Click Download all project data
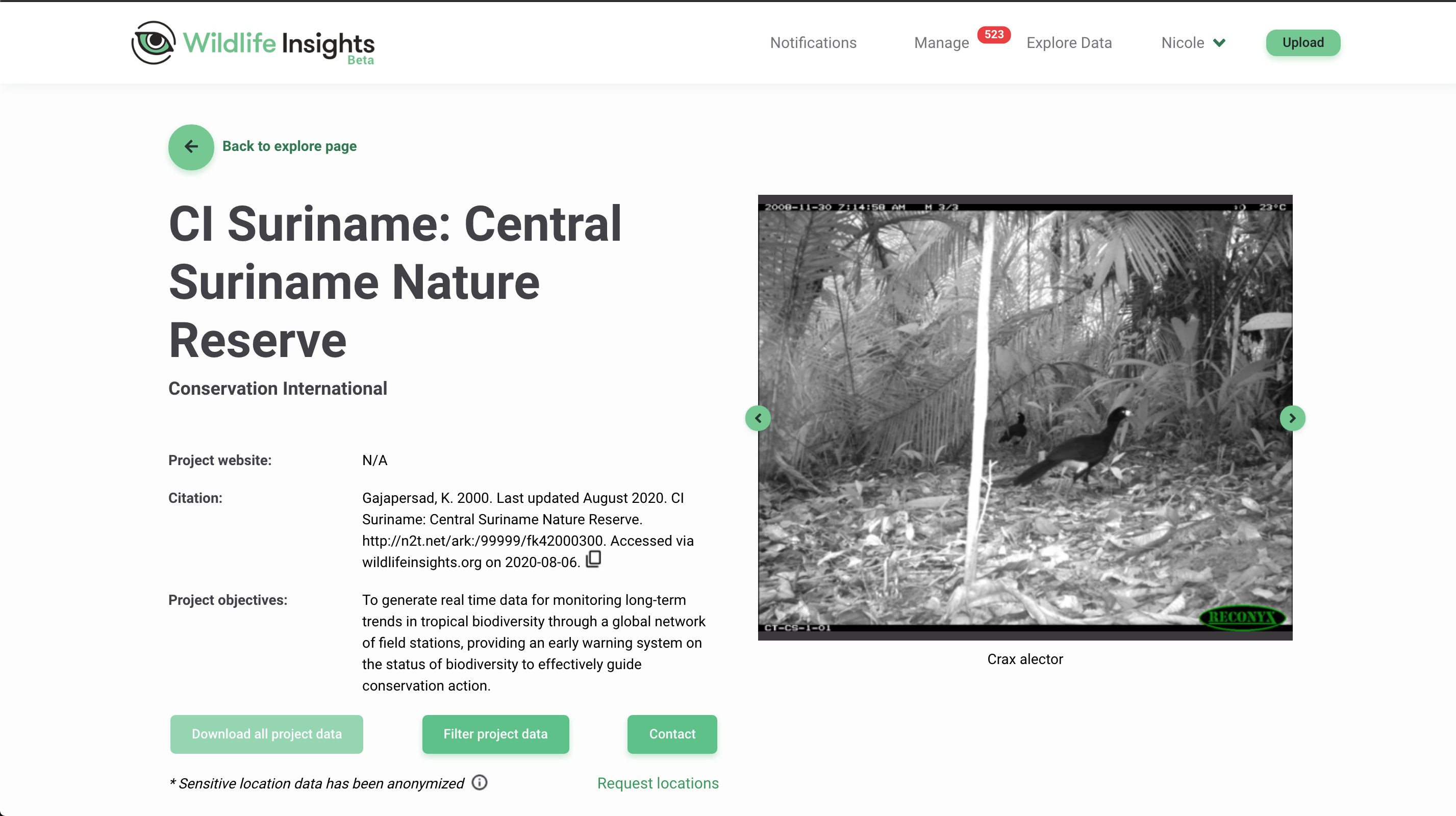This screenshot has width=1456, height=816. pos(267,734)
